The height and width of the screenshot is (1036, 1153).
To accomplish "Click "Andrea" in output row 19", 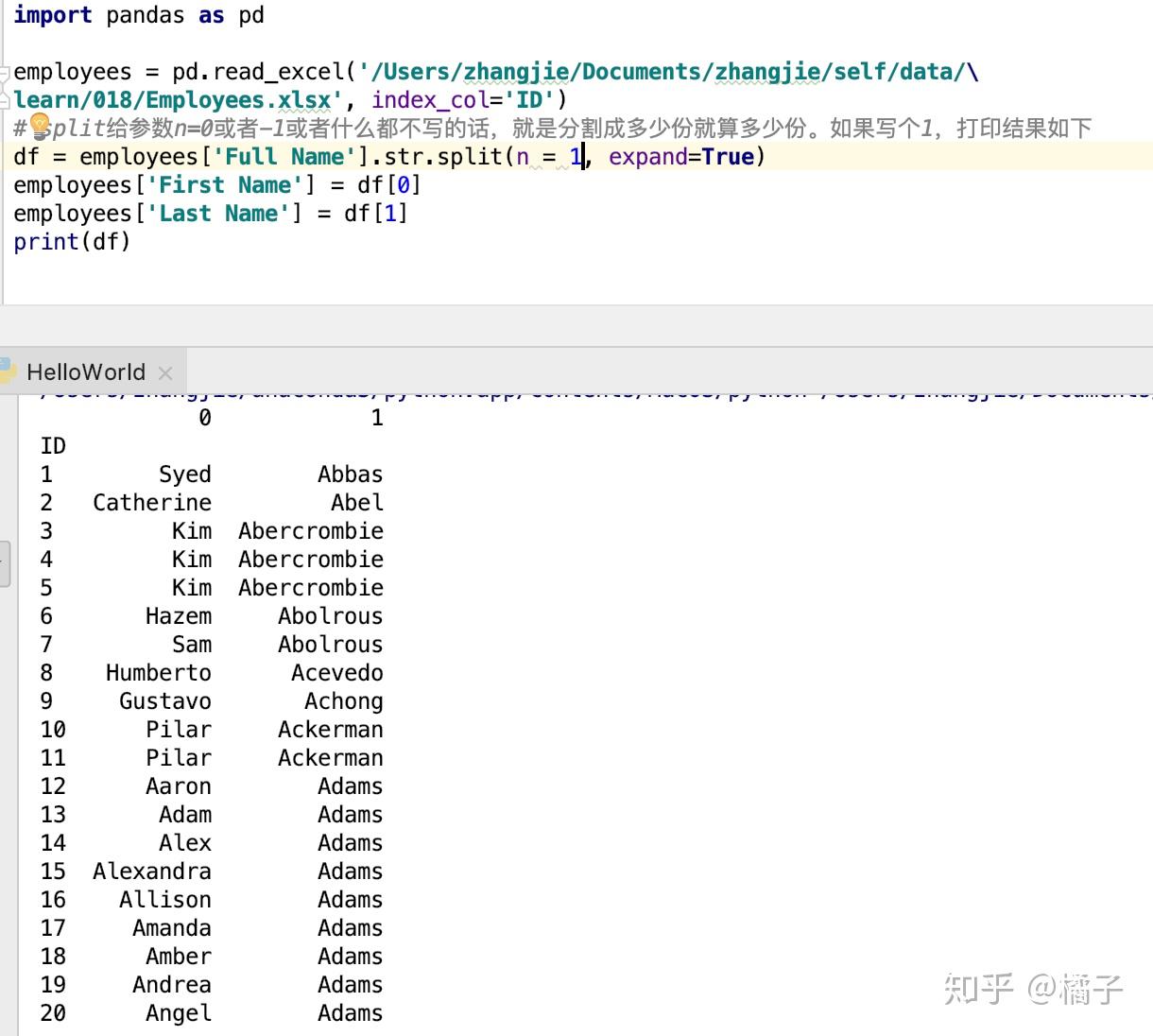I will (172, 985).
